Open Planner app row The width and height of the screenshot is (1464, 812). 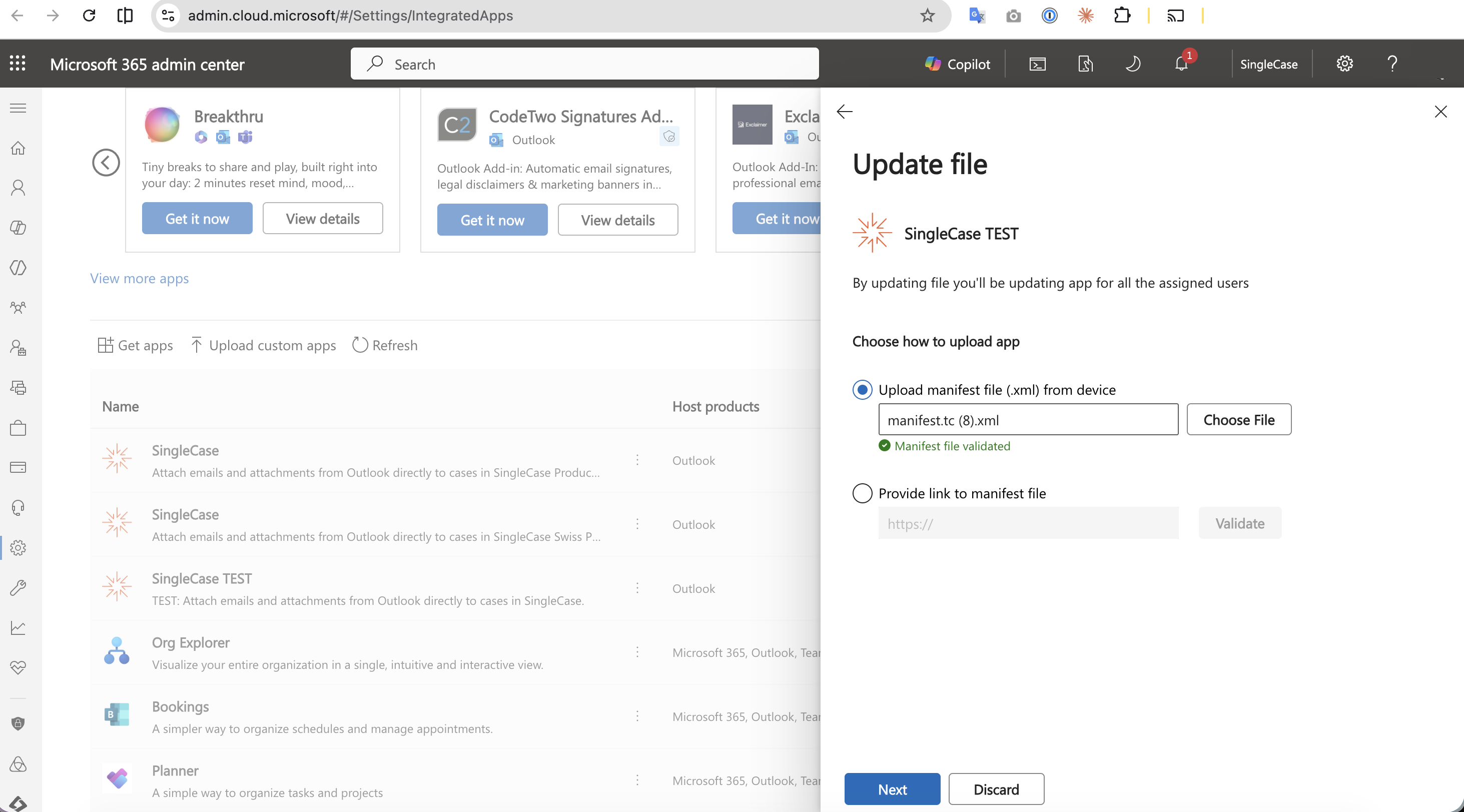click(455, 781)
